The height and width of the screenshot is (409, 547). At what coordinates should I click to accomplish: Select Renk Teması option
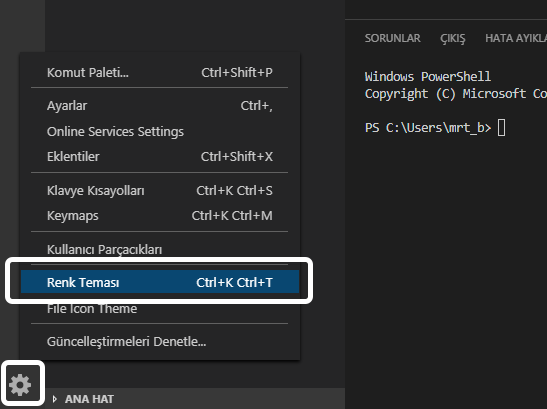pos(160,282)
